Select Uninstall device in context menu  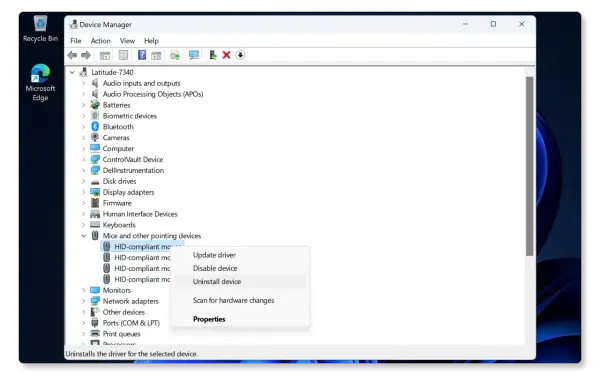[x=240, y=281]
